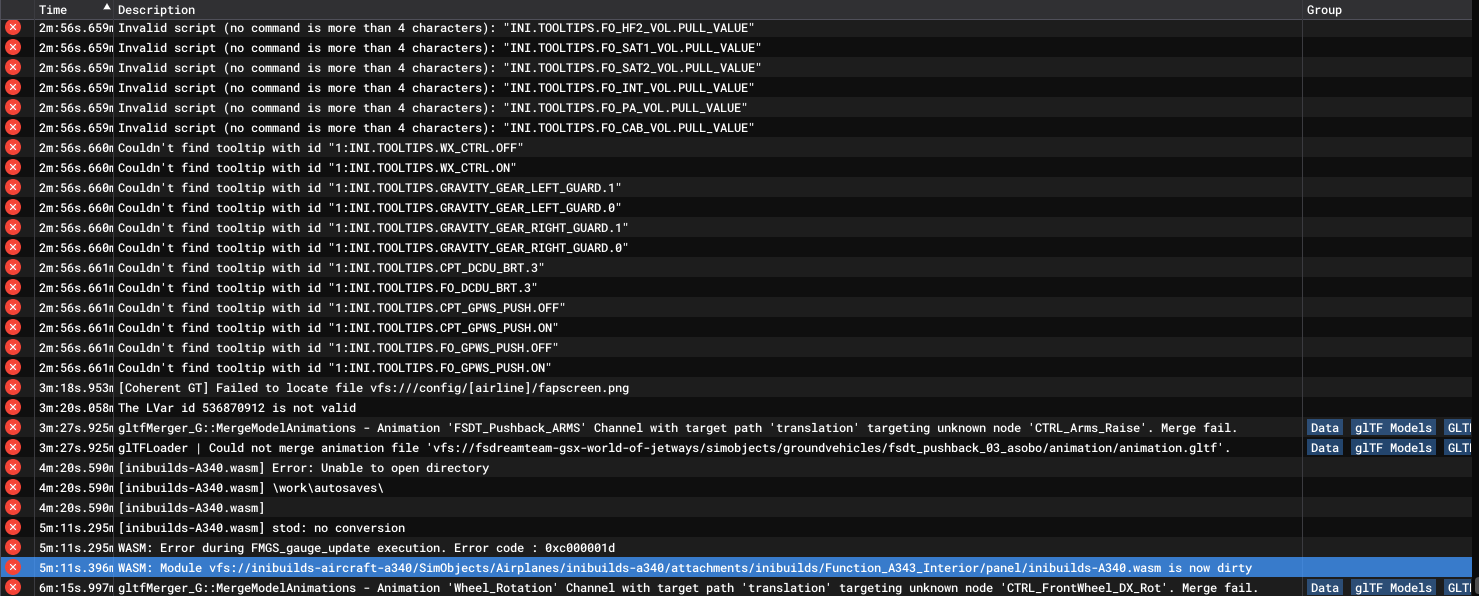Click error icon for Wheel_Rotation merge fail row
The height and width of the screenshot is (596, 1479).
pyautogui.click(x=13, y=588)
